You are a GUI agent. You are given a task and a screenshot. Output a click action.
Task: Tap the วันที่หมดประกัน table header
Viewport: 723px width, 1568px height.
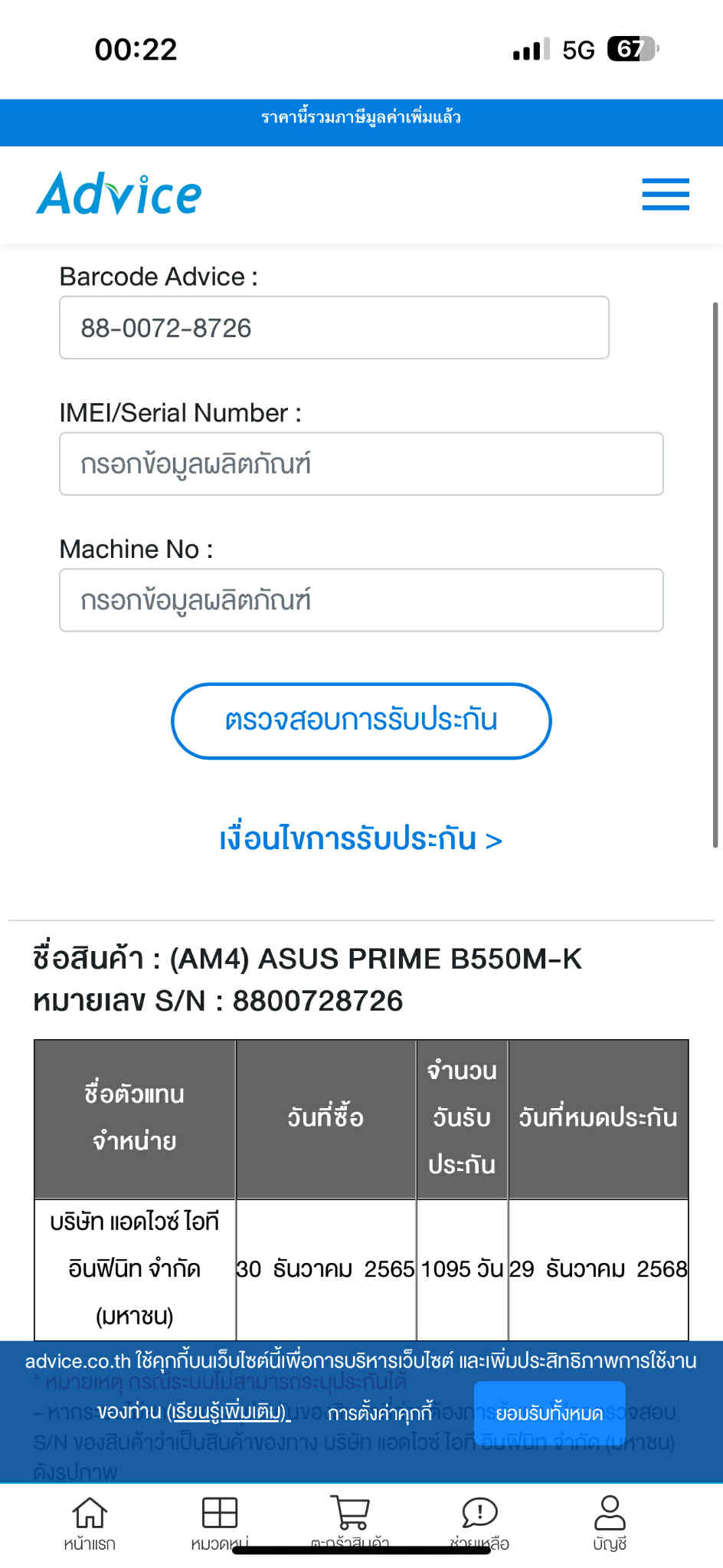point(598,1118)
